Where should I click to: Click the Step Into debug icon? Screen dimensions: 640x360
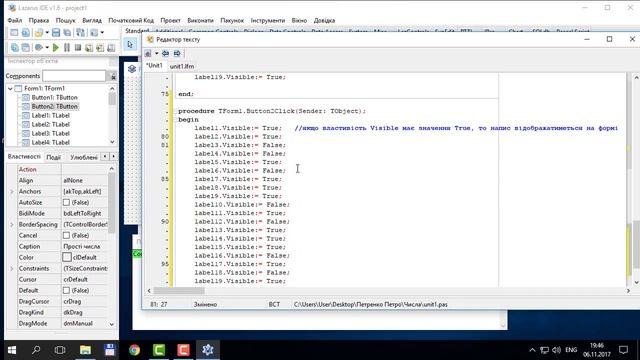point(89,47)
